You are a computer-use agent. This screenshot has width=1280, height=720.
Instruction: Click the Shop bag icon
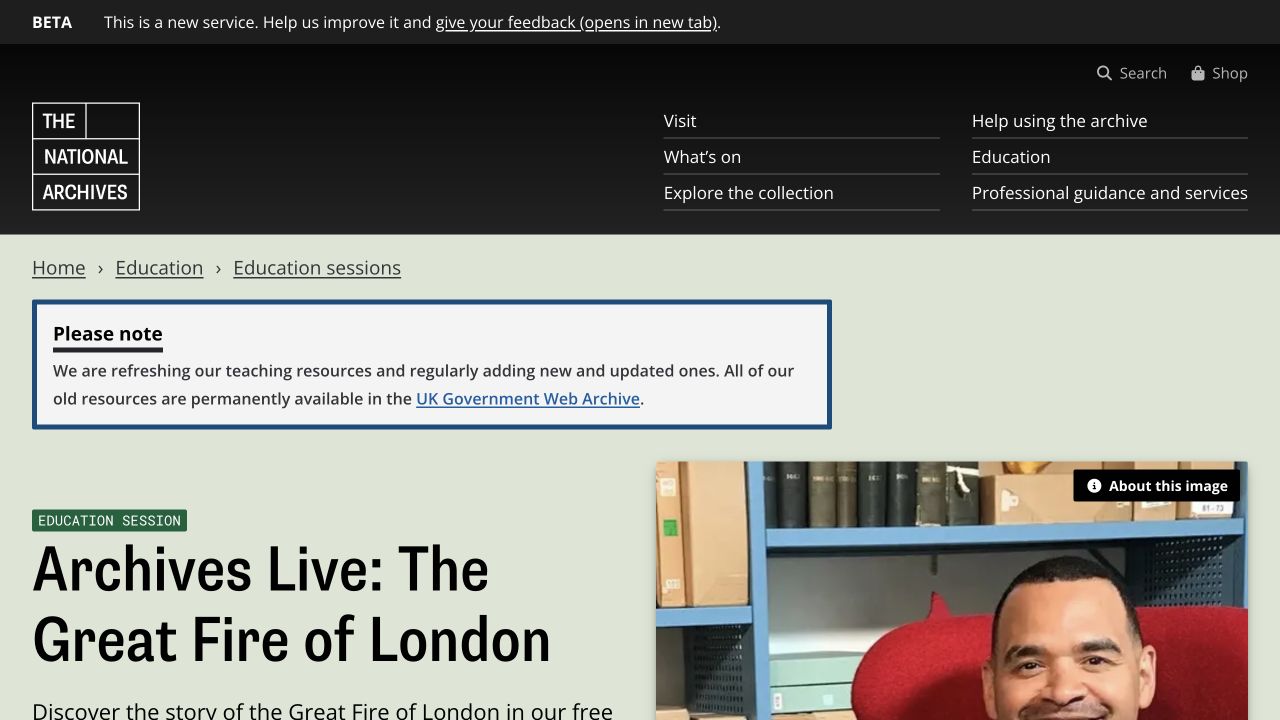pos(1198,73)
